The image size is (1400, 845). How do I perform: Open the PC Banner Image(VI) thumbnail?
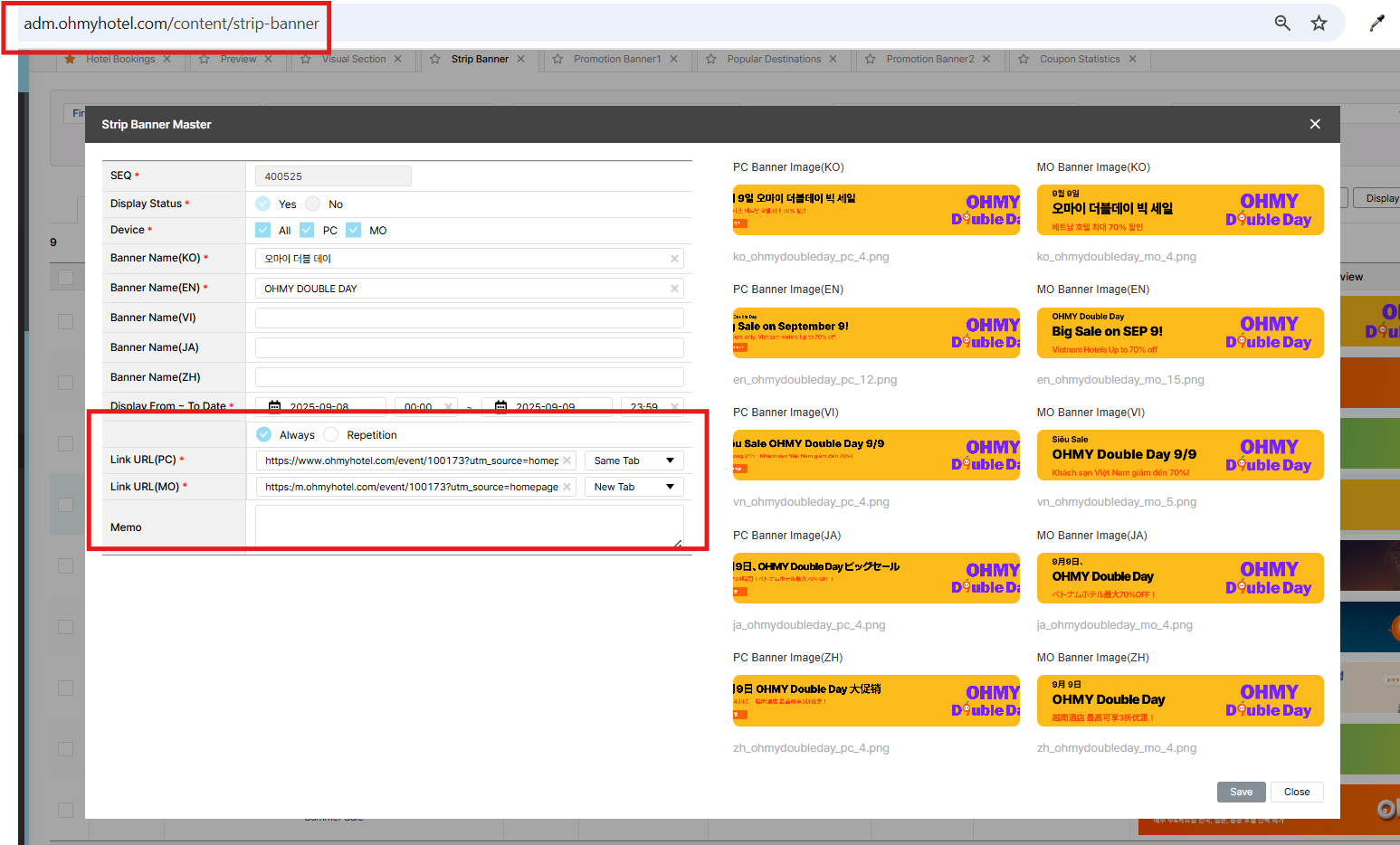click(x=876, y=455)
